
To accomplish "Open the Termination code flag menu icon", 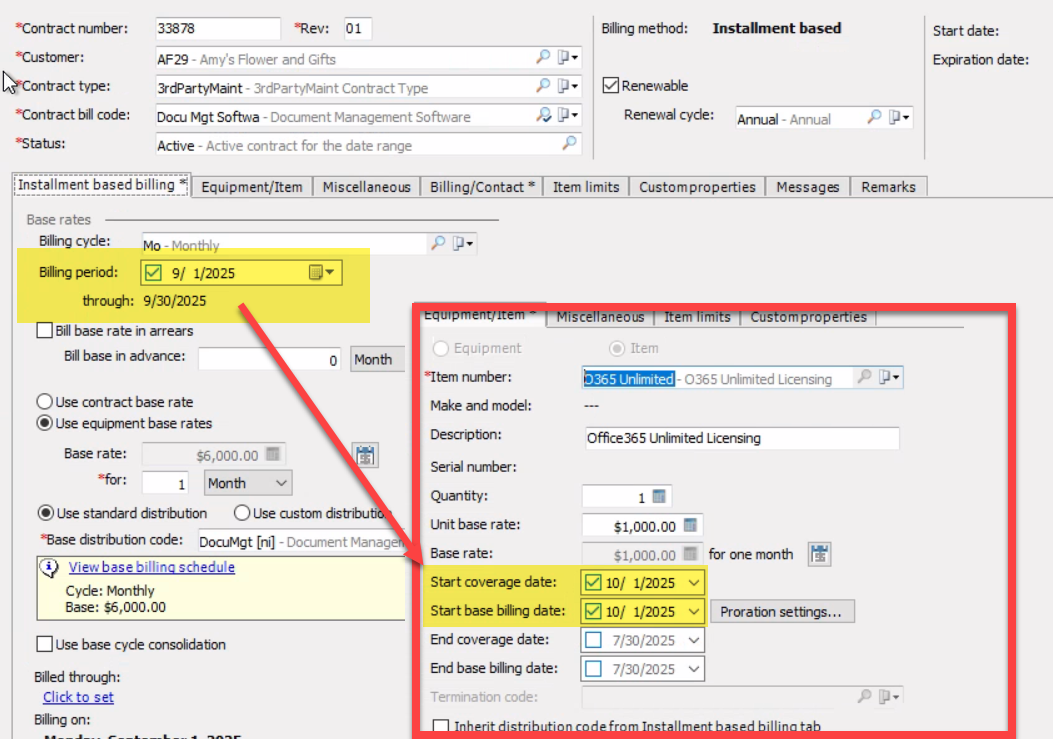I will 889,697.
